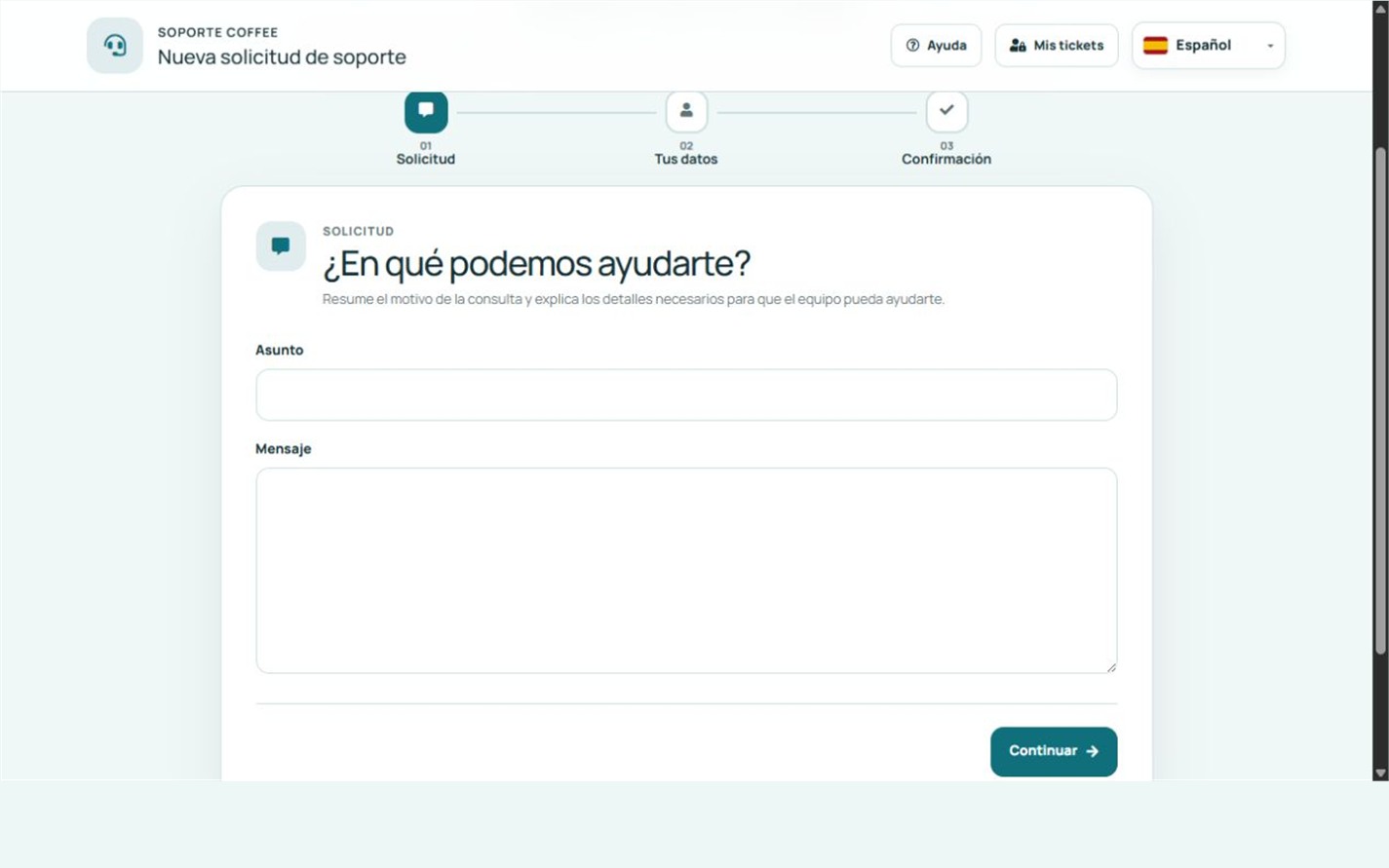Screen dimensions: 1389x868
Task: Click the Tus datos step label
Action: (686, 159)
